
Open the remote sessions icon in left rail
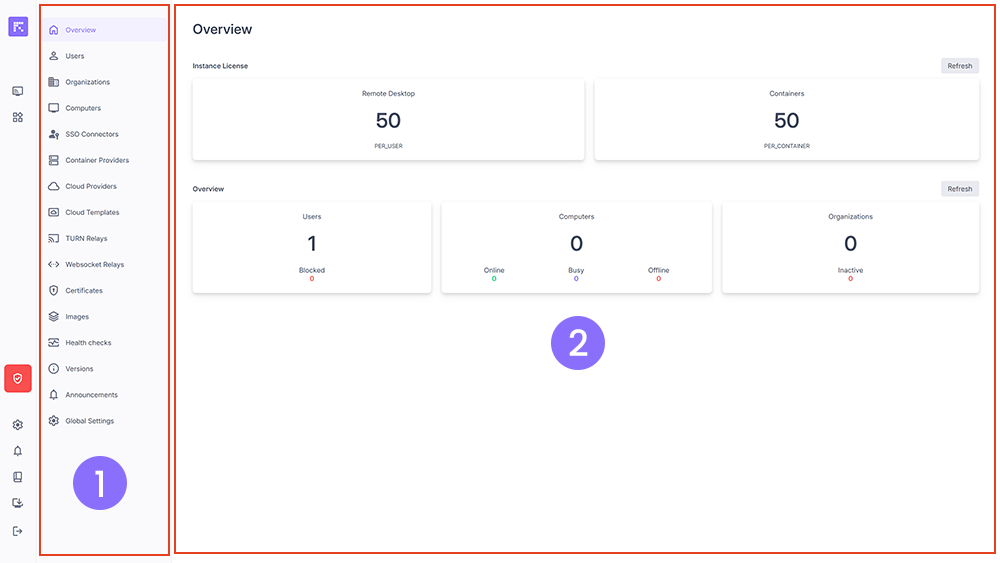point(18,91)
